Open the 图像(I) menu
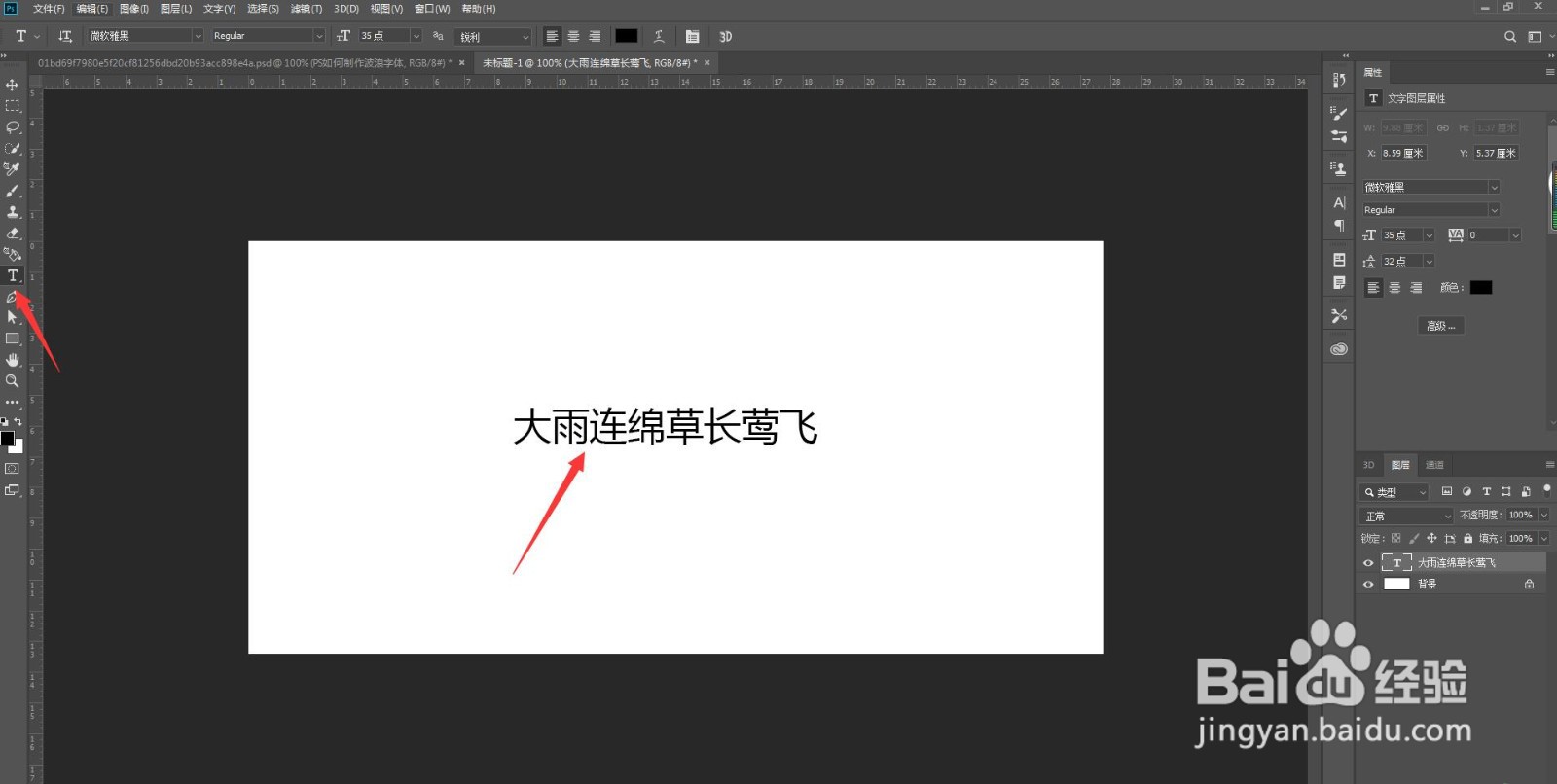1557x784 pixels. tap(134, 9)
